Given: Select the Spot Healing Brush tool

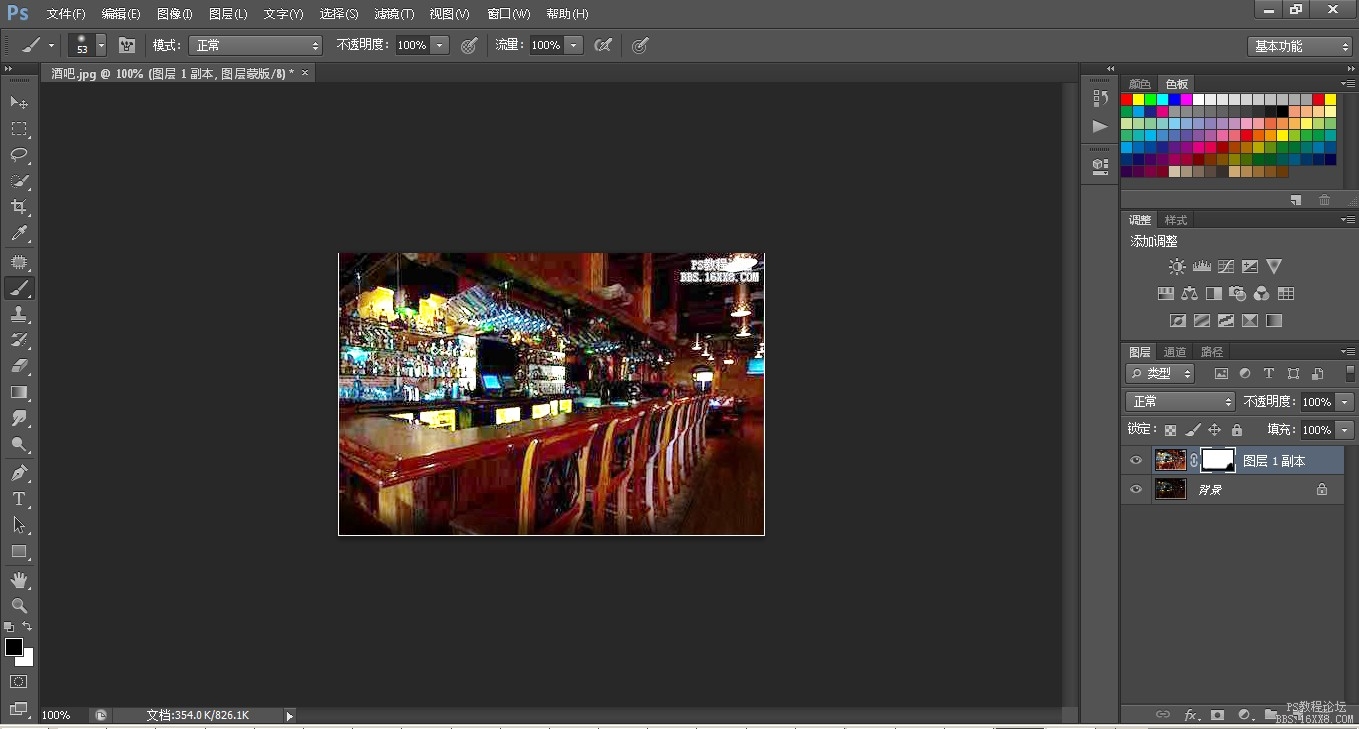Looking at the screenshot, I should pos(19,262).
